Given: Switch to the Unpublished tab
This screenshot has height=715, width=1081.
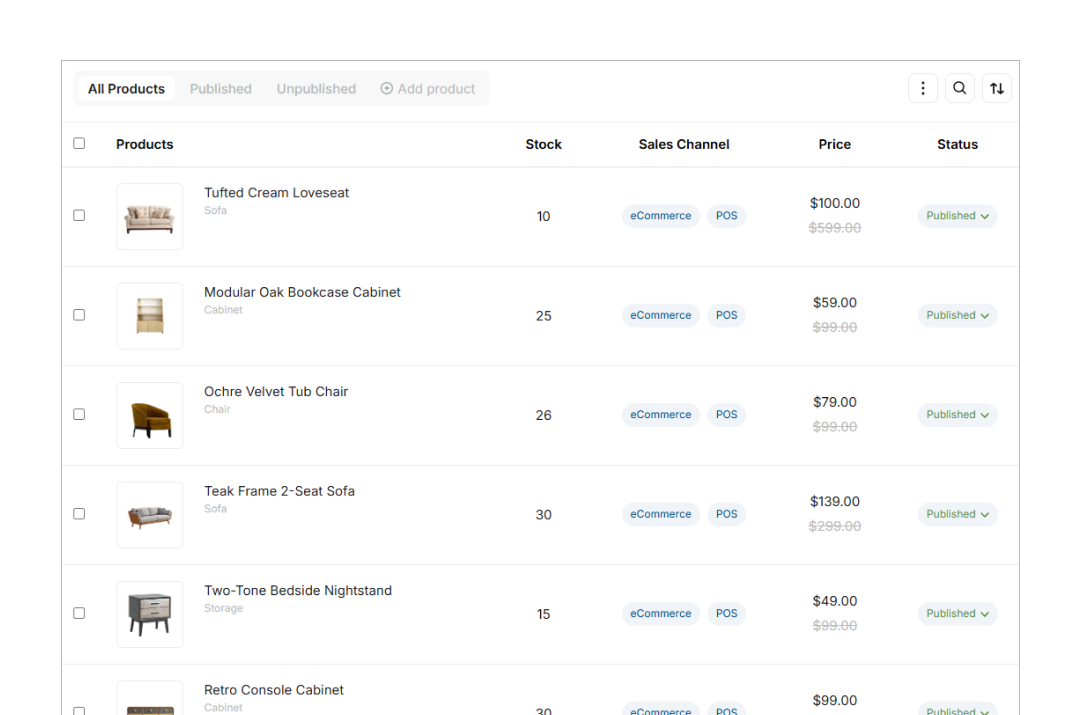Looking at the screenshot, I should click(x=316, y=89).
